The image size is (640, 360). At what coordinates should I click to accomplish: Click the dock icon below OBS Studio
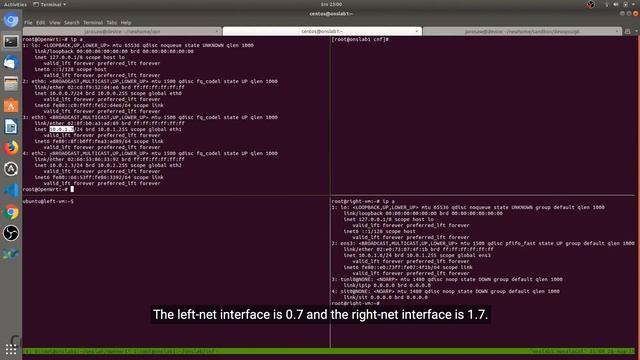(x=11, y=254)
